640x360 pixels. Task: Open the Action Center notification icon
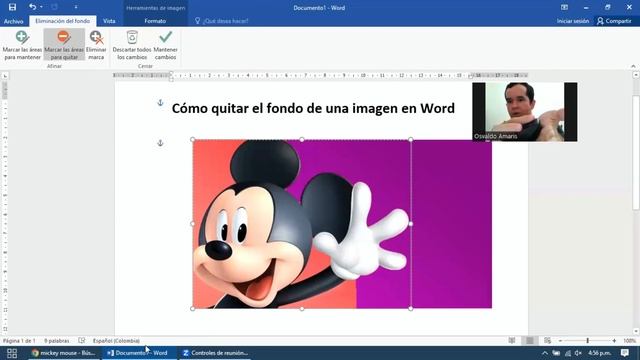click(624, 353)
